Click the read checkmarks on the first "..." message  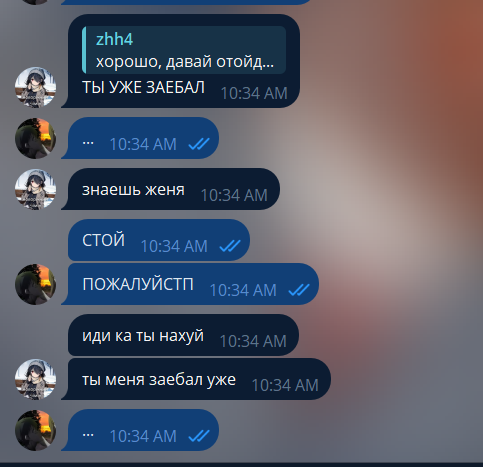pos(199,144)
